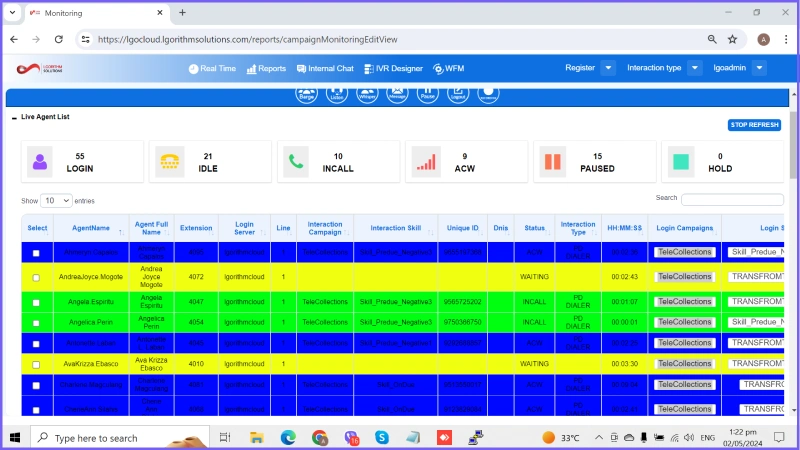This screenshot has width=800, height=450.
Task: Check the AvaKrizza.Ebasco row checkbox
Action: pyautogui.click(x=36, y=364)
